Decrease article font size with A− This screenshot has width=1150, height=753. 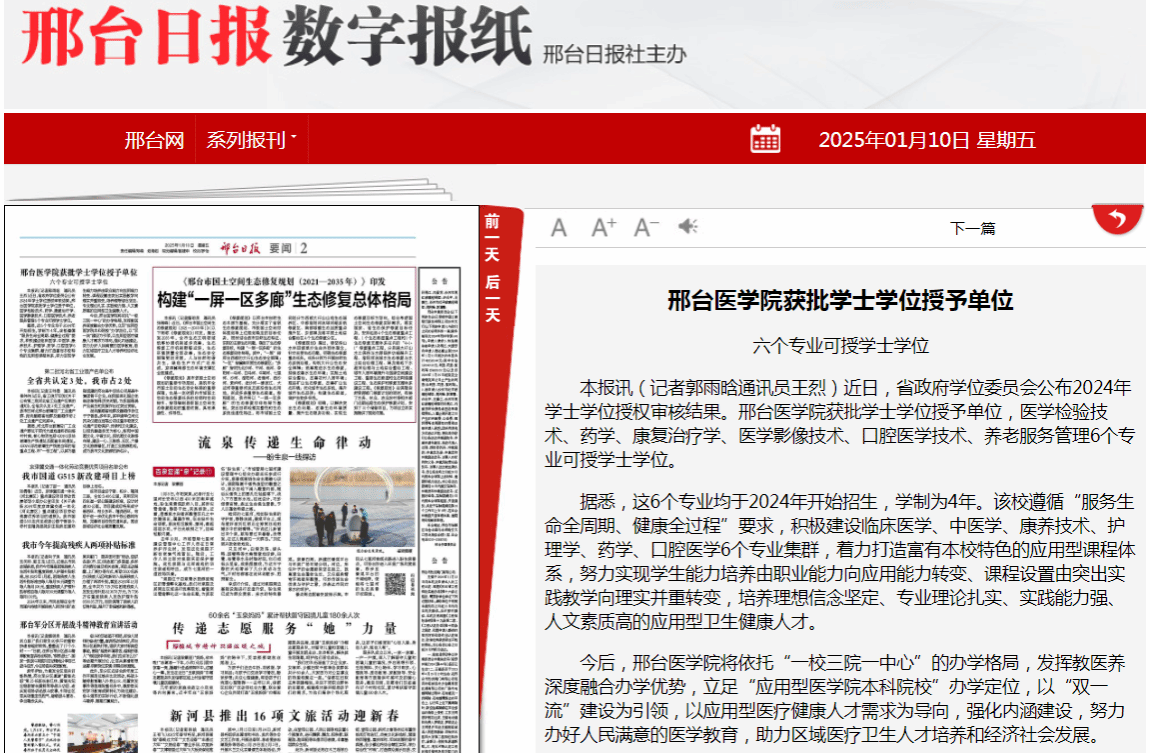[646, 228]
